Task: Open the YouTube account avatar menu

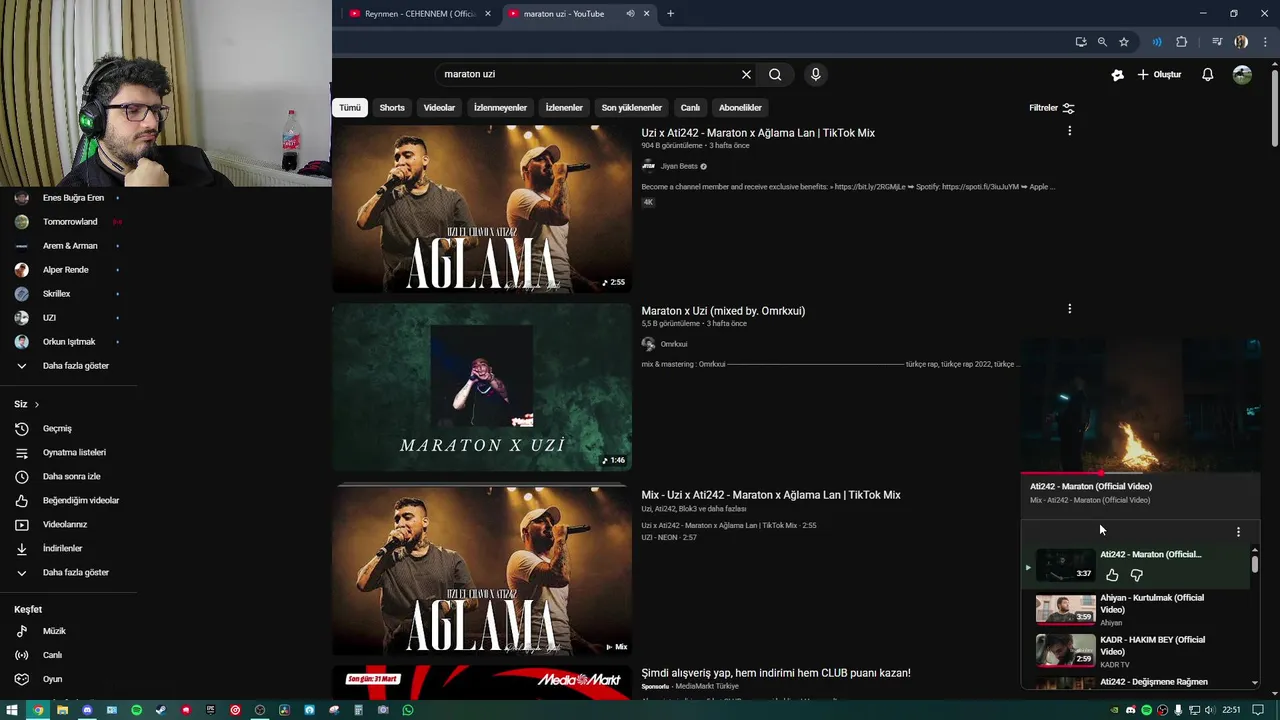Action: (x=1242, y=75)
